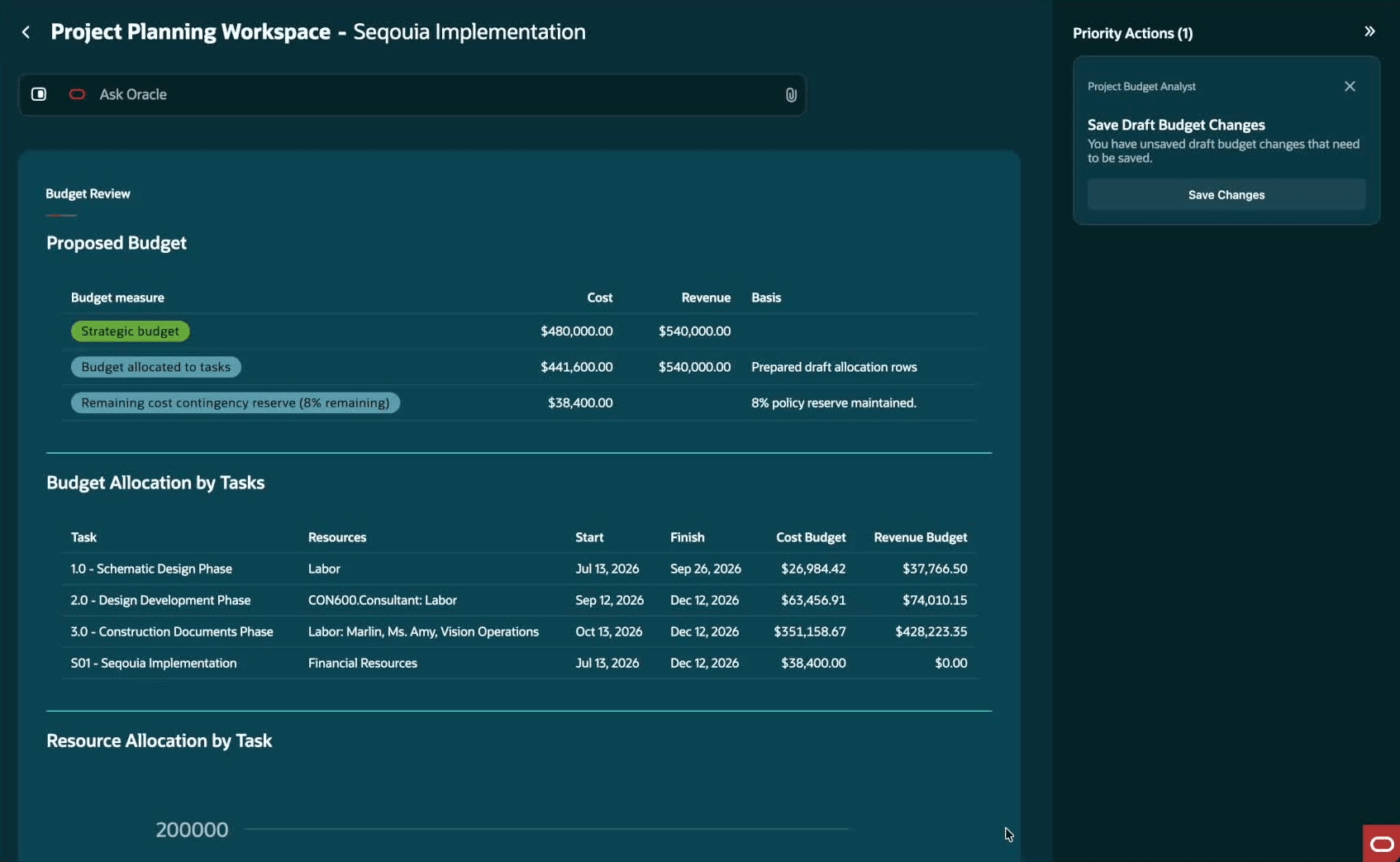This screenshot has height=862, width=1400.
Task: Click the $74,010.15 revenue budget cell
Action: 935,600
